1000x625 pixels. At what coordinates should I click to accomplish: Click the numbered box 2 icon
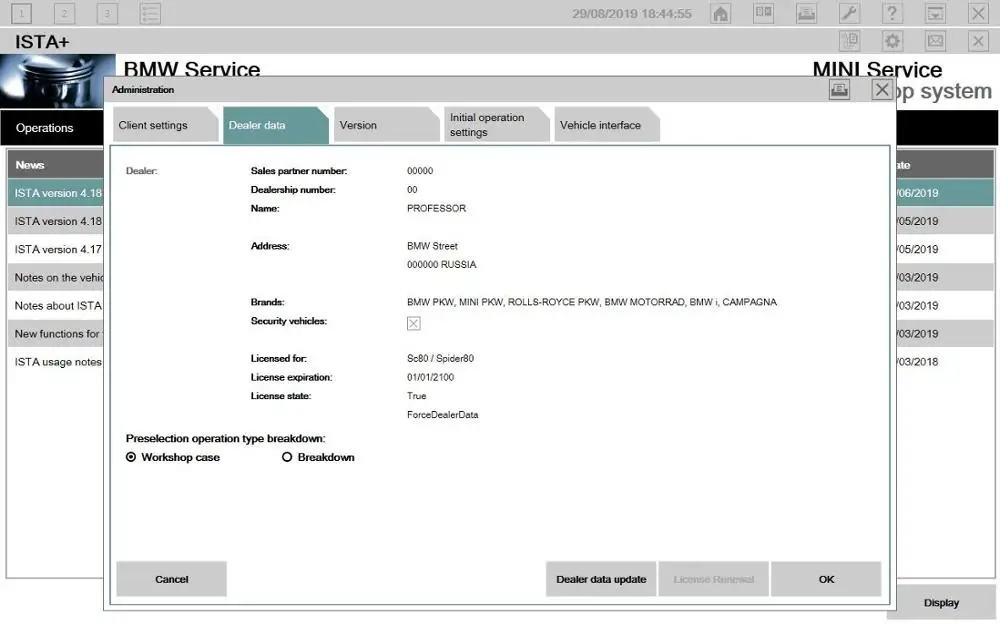click(64, 13)
